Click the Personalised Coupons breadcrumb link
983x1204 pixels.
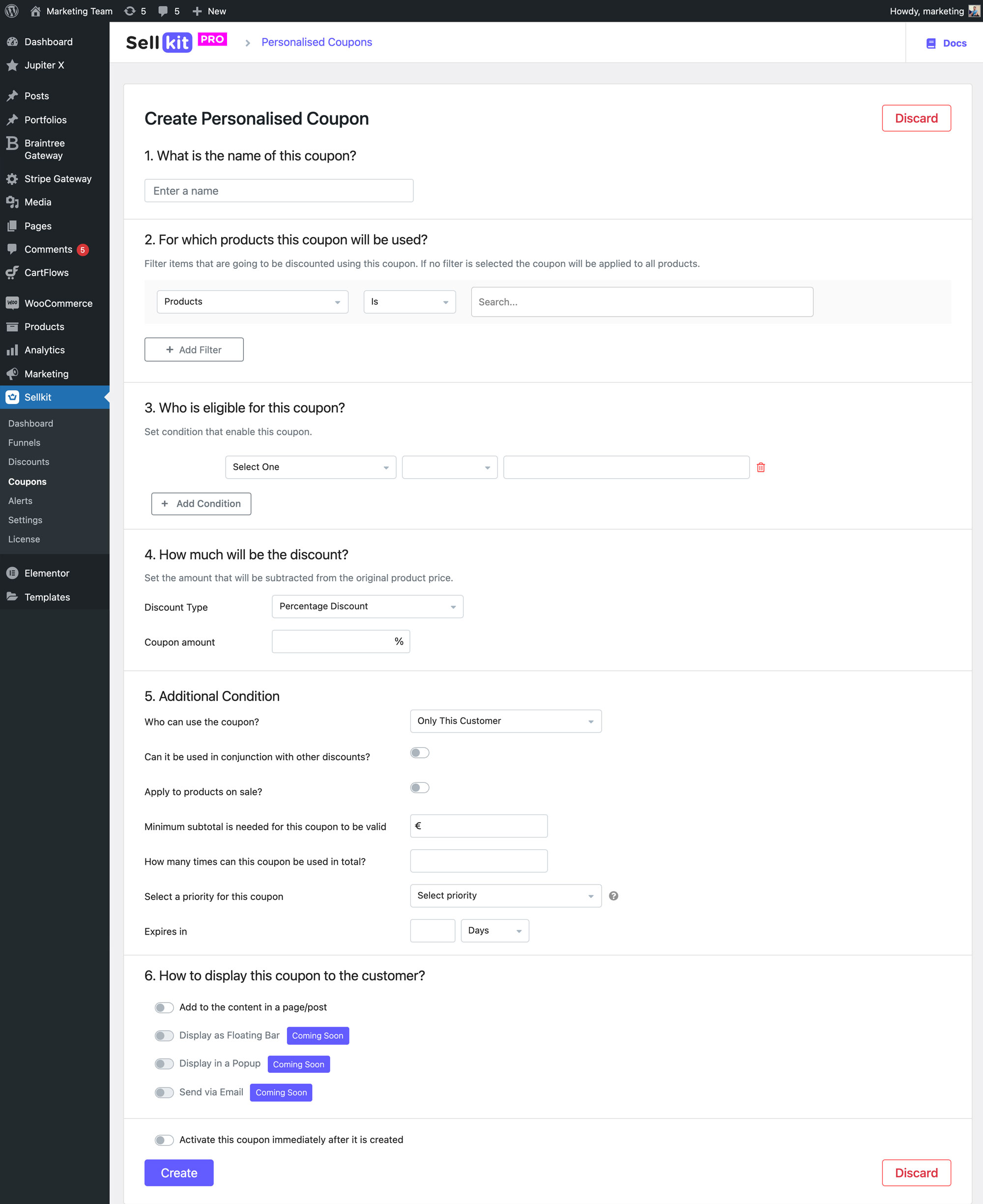click(x=317, y=42)
